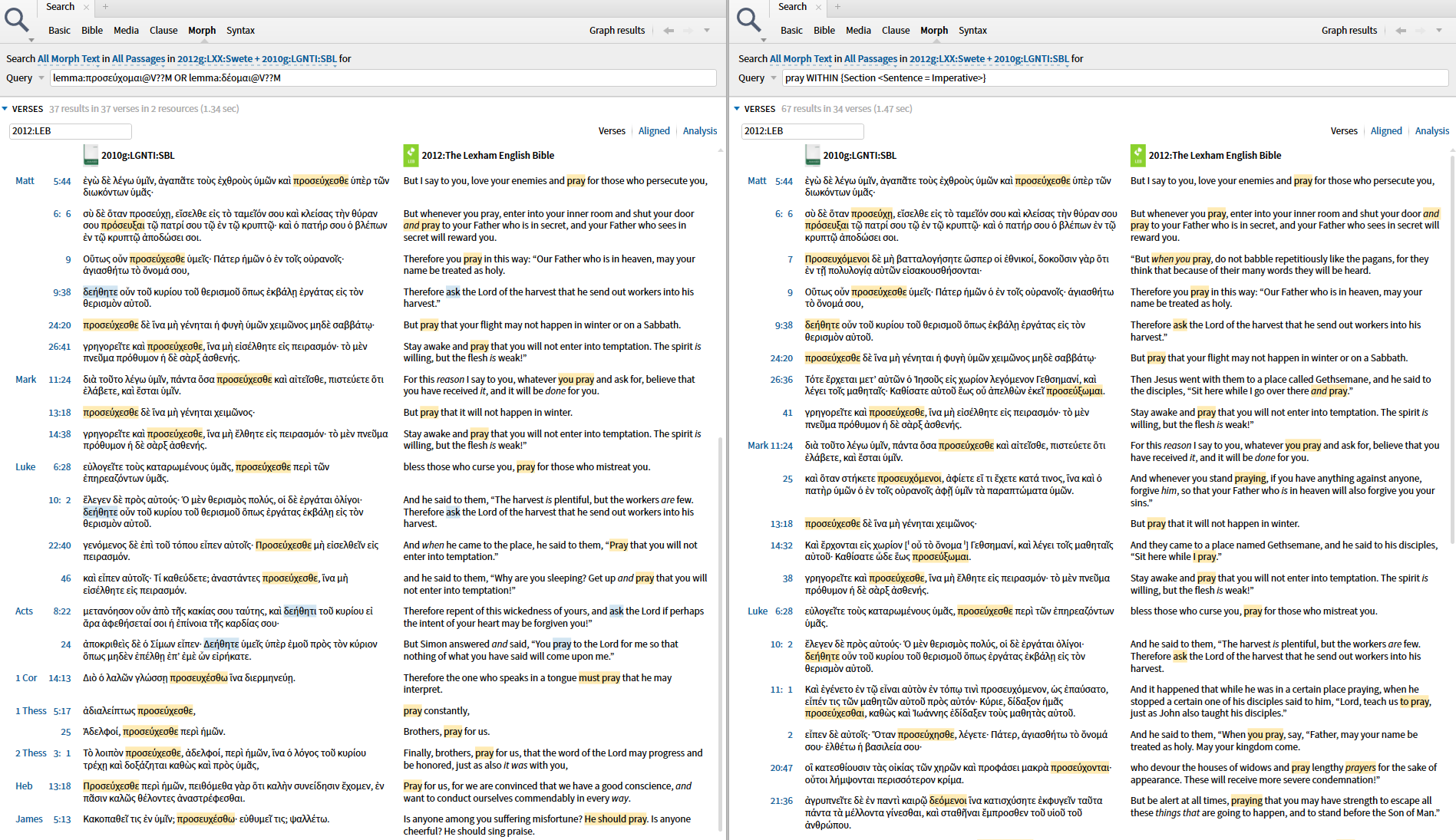Viewport: 1456px width, 840px height.
Task: Click the lemma query input in left panel
Action: coord(384,78)
